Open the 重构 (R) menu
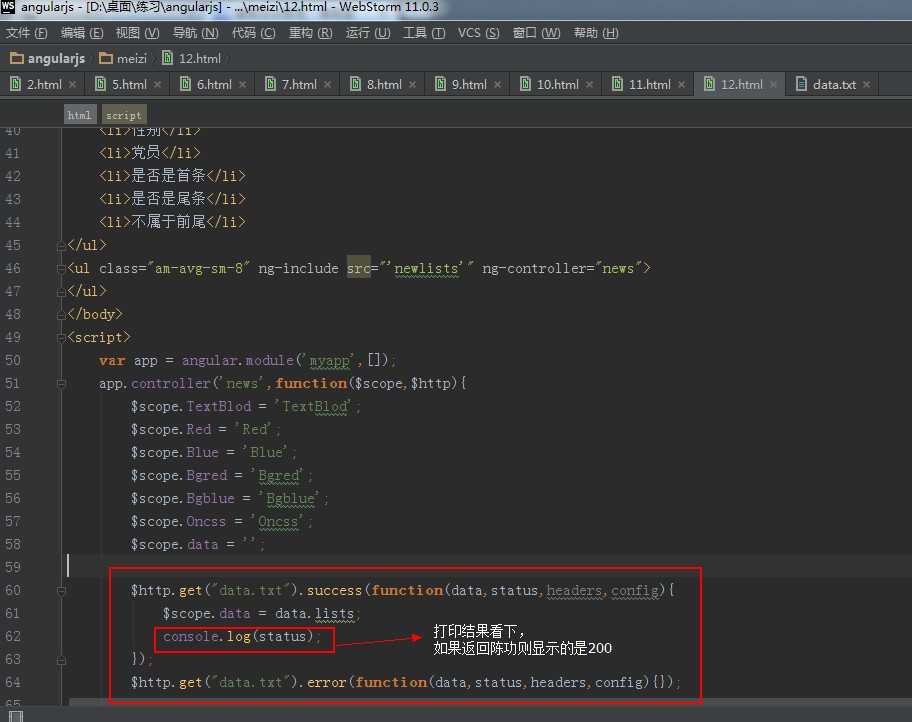 click(311, 33)
